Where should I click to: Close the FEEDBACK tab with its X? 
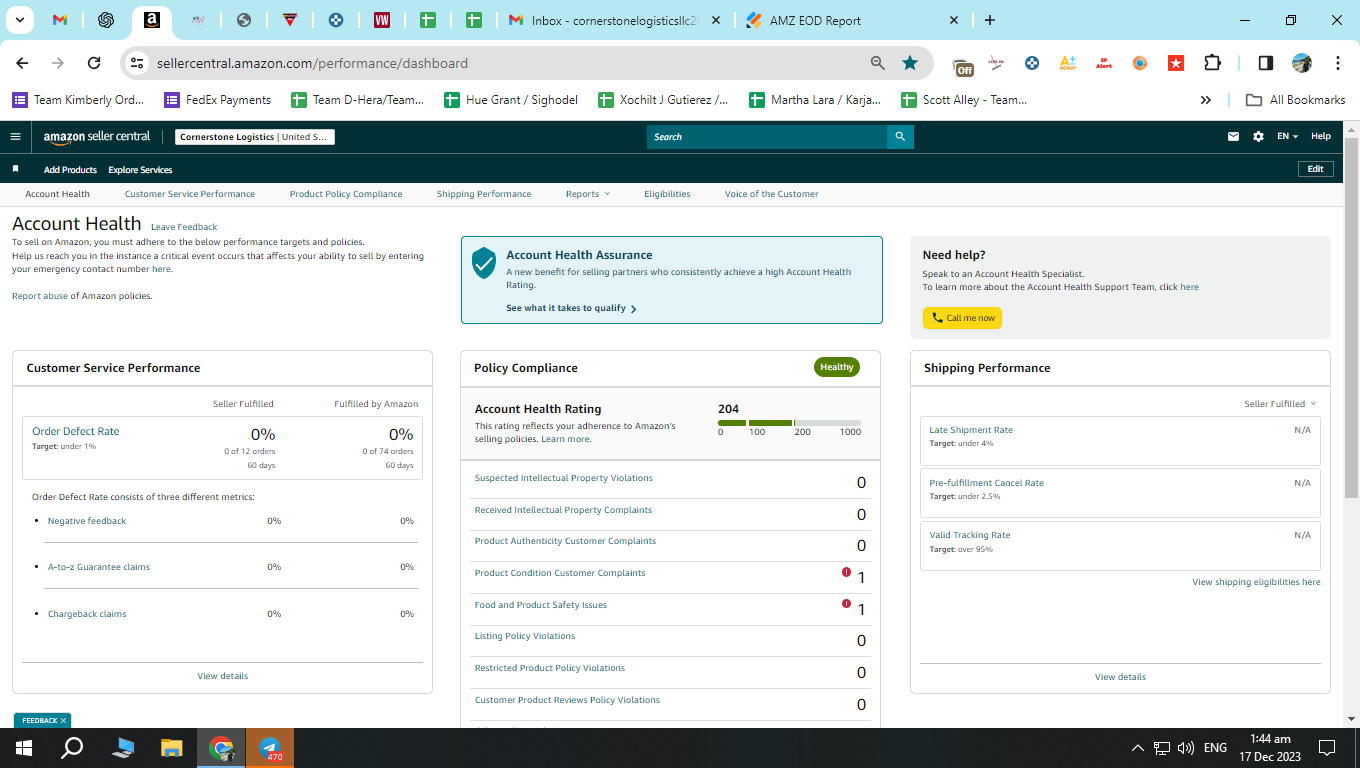(63, 720)
